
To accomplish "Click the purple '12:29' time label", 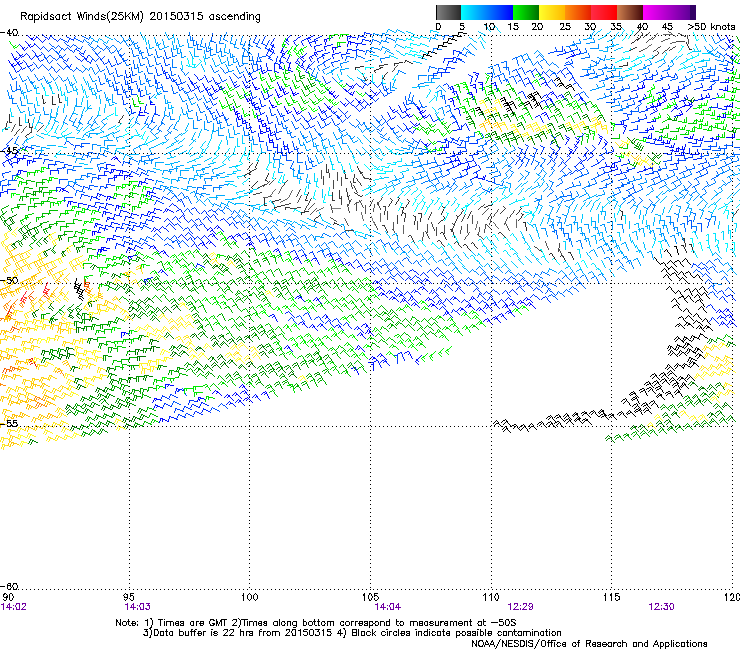I will point(521,607).
